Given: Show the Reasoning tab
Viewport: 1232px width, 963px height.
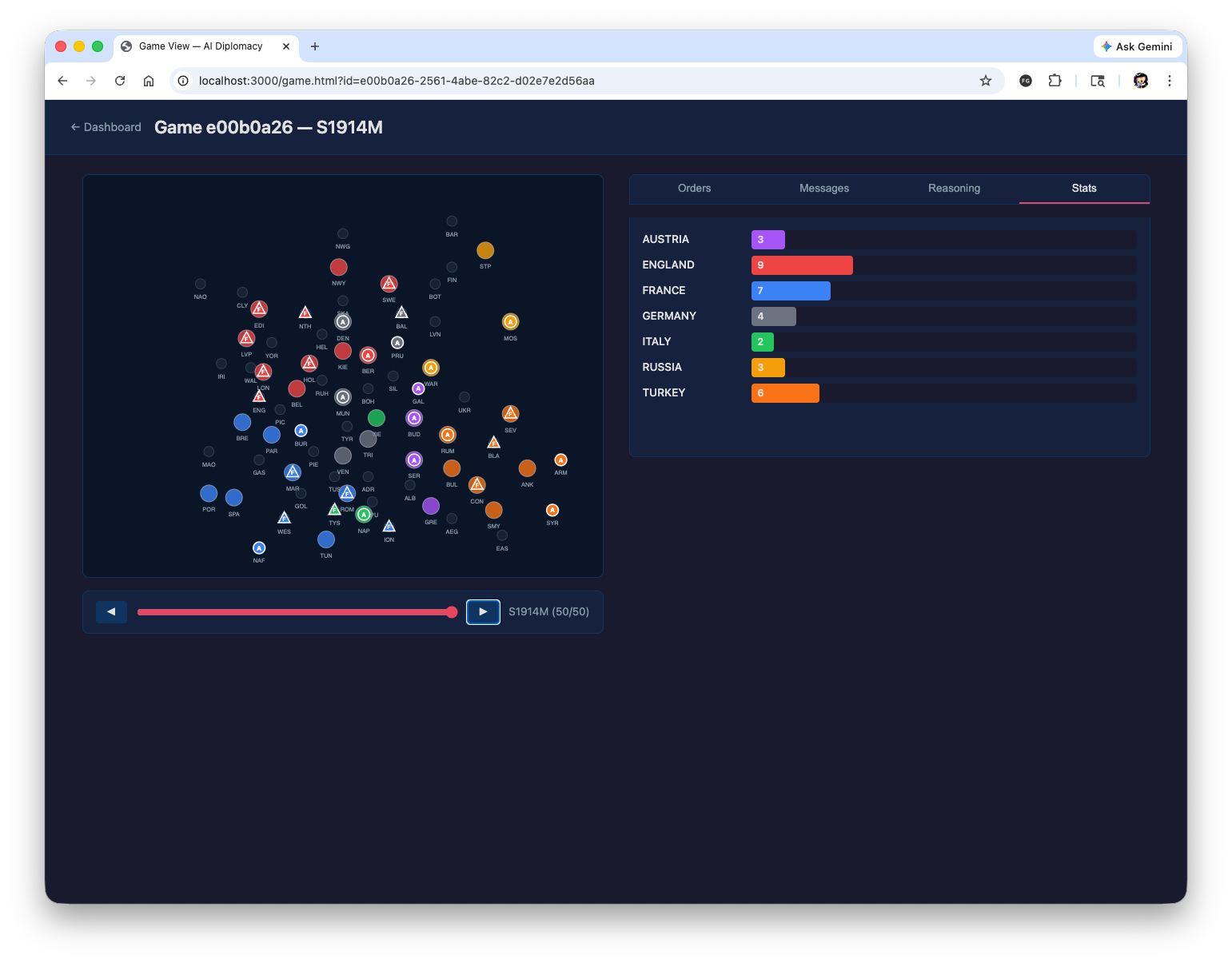Looking at the screenshot, I should click(954, 189).
